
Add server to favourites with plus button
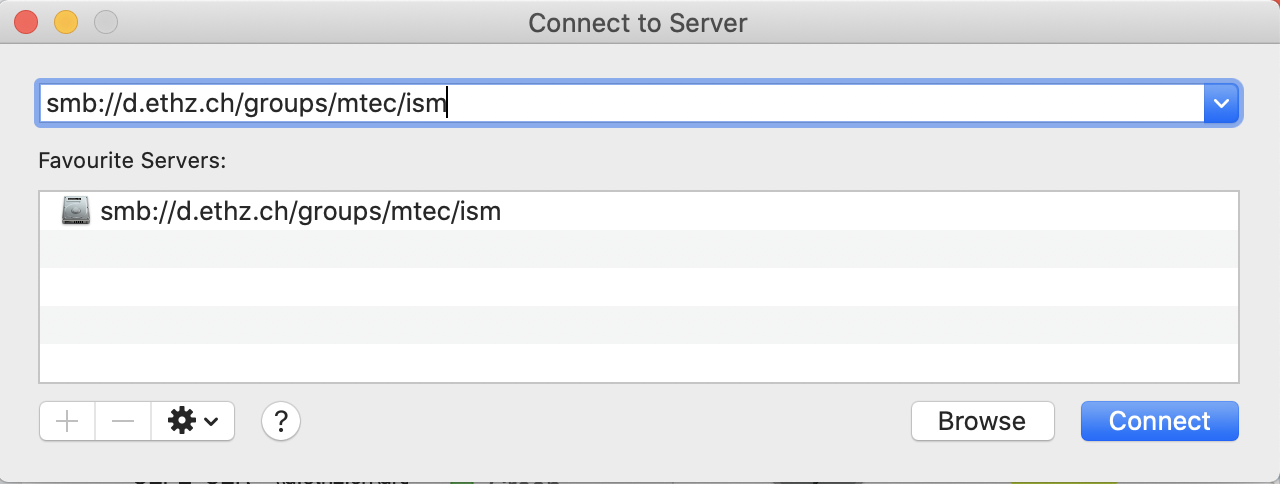[67, 421]
